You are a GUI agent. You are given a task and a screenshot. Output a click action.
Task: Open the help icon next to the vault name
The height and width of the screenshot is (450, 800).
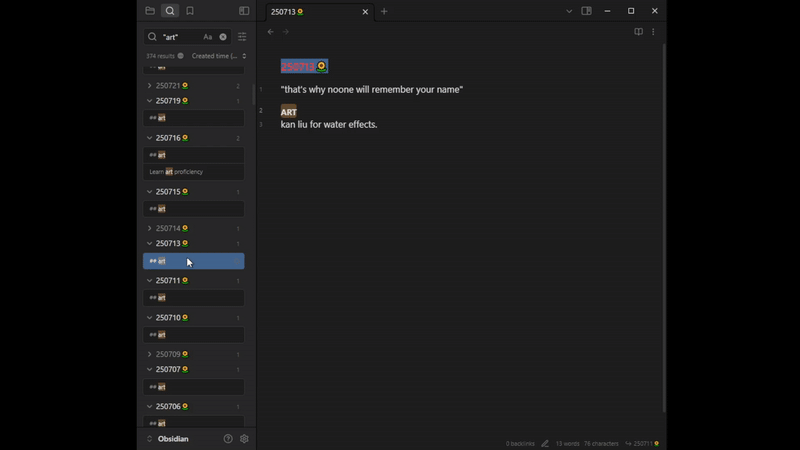(228, 439)
